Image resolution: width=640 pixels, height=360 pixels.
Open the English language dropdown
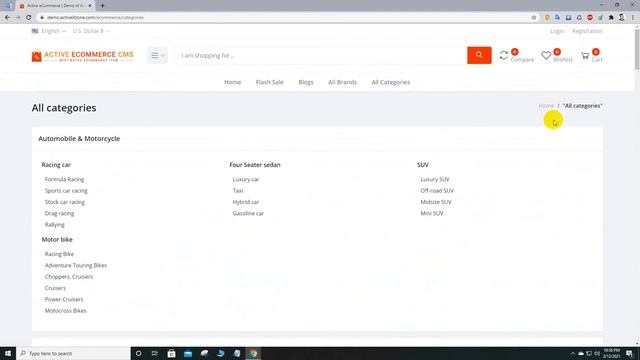(49, 31)
